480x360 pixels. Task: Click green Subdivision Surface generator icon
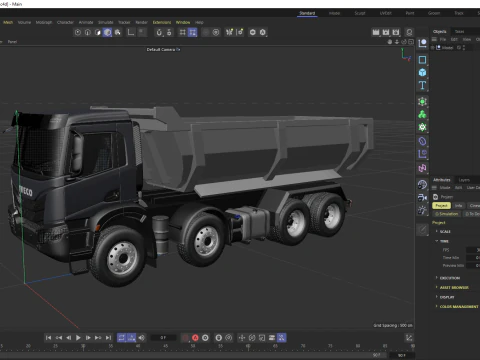(x=422, y=102)
